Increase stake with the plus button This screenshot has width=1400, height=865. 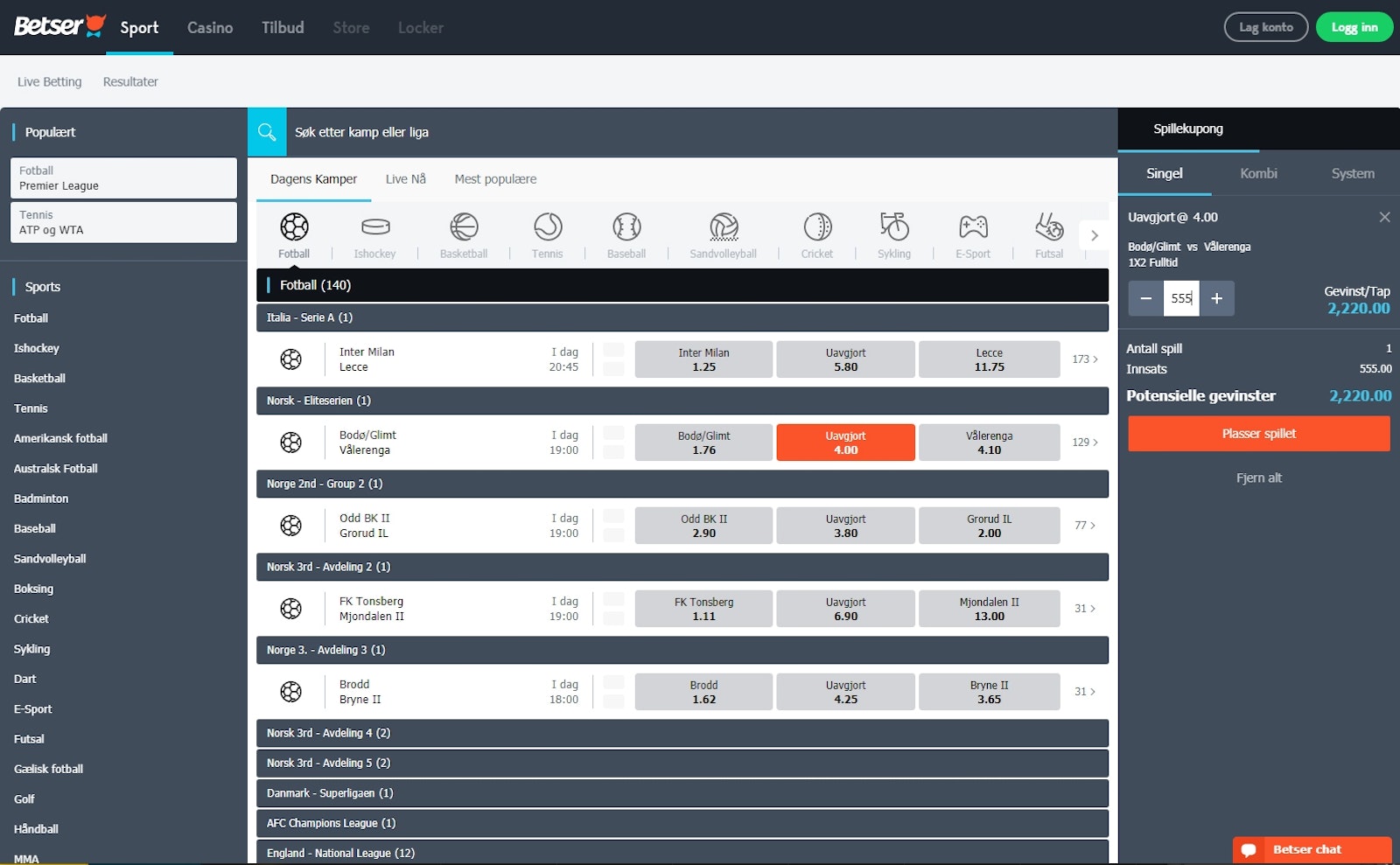coord(1216,298)
